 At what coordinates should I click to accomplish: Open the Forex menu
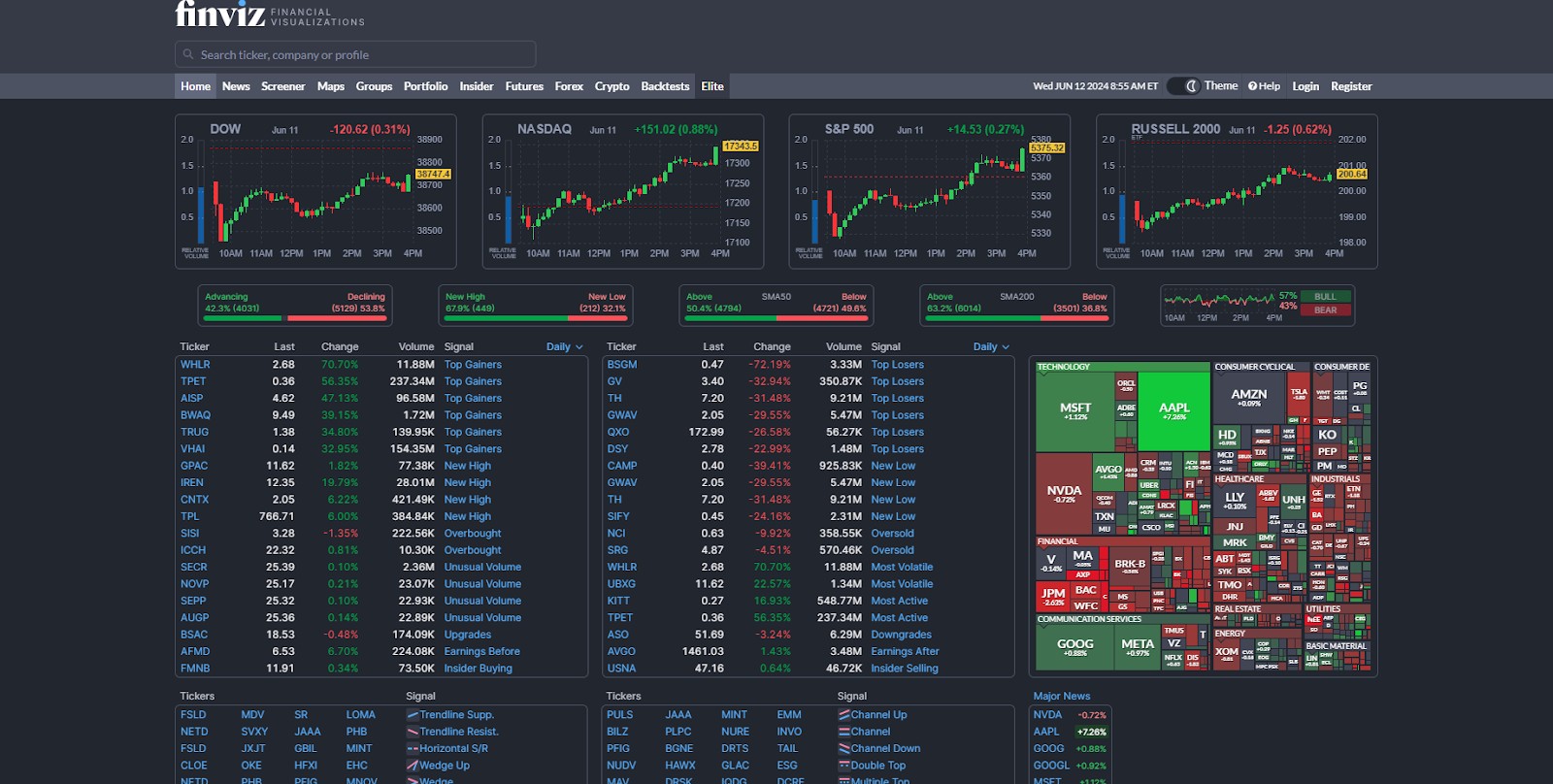pyautogui.click(x=569, y=86)
